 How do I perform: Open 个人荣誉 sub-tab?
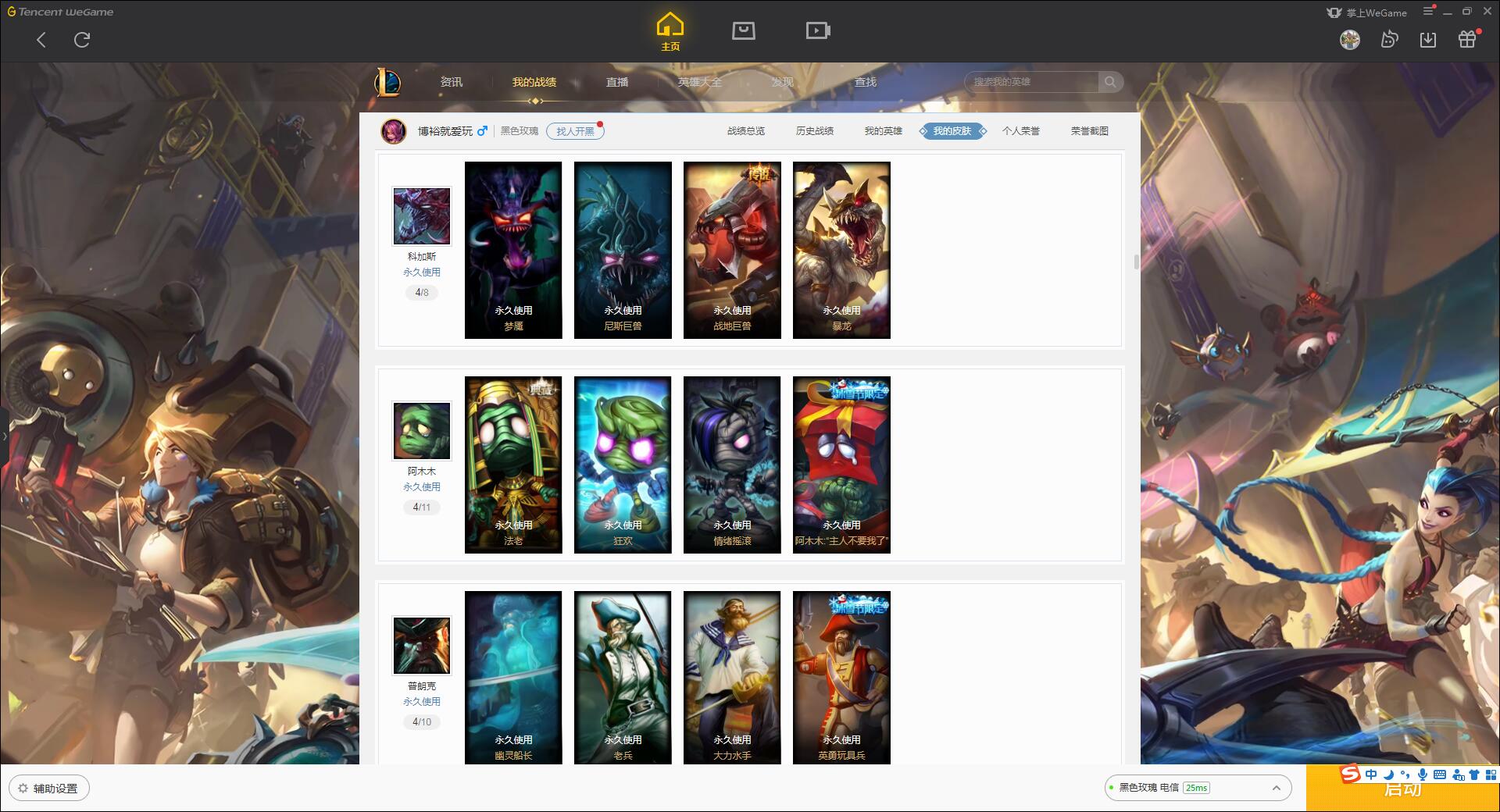1021,131
